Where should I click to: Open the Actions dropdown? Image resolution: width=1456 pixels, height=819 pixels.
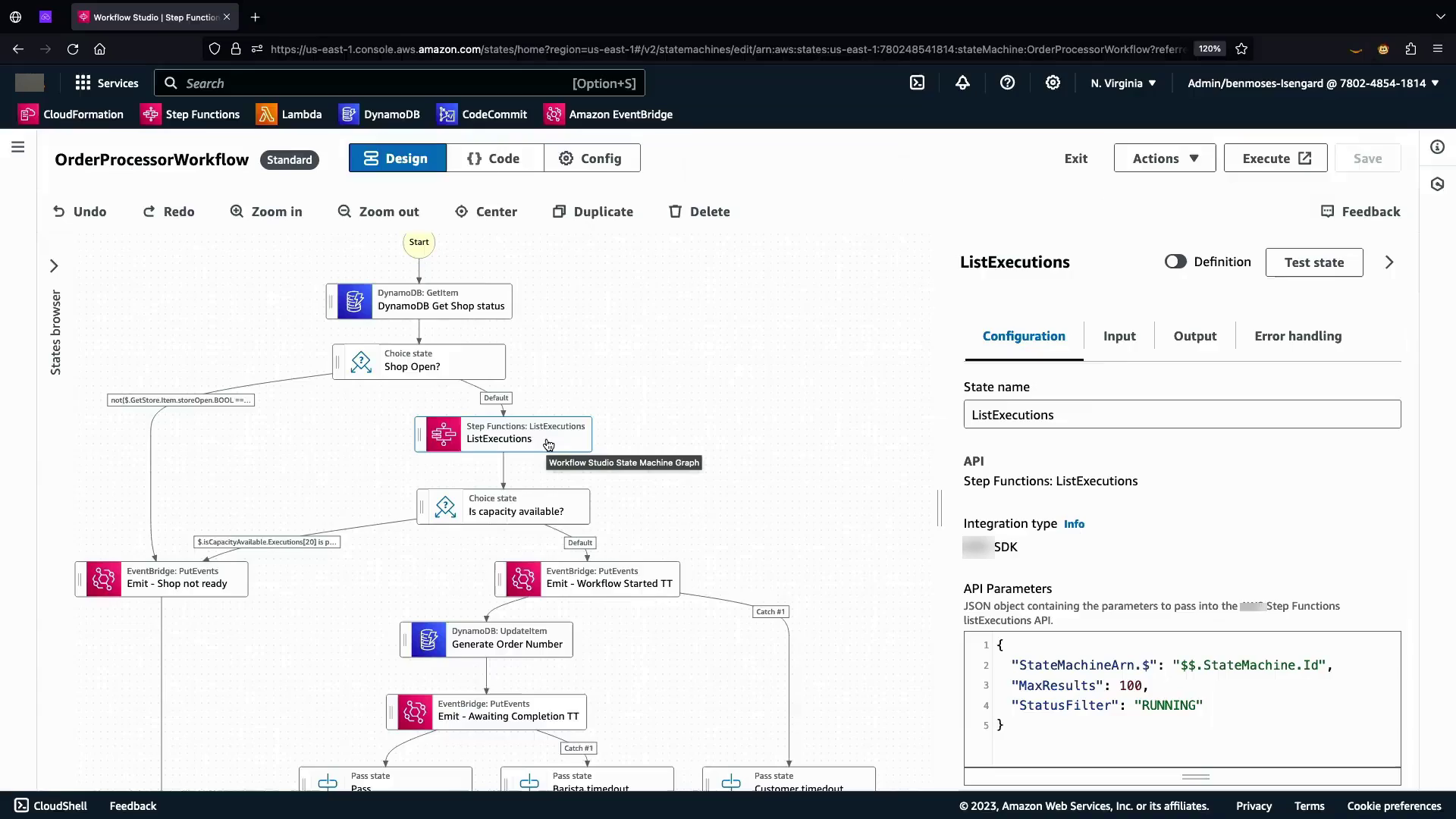pos(1164,158)
